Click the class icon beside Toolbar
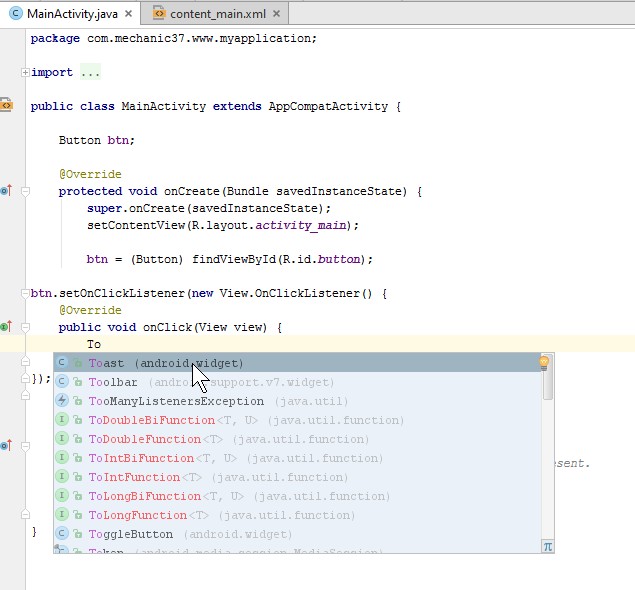This screenshot has height=590, width=635. 62,381
